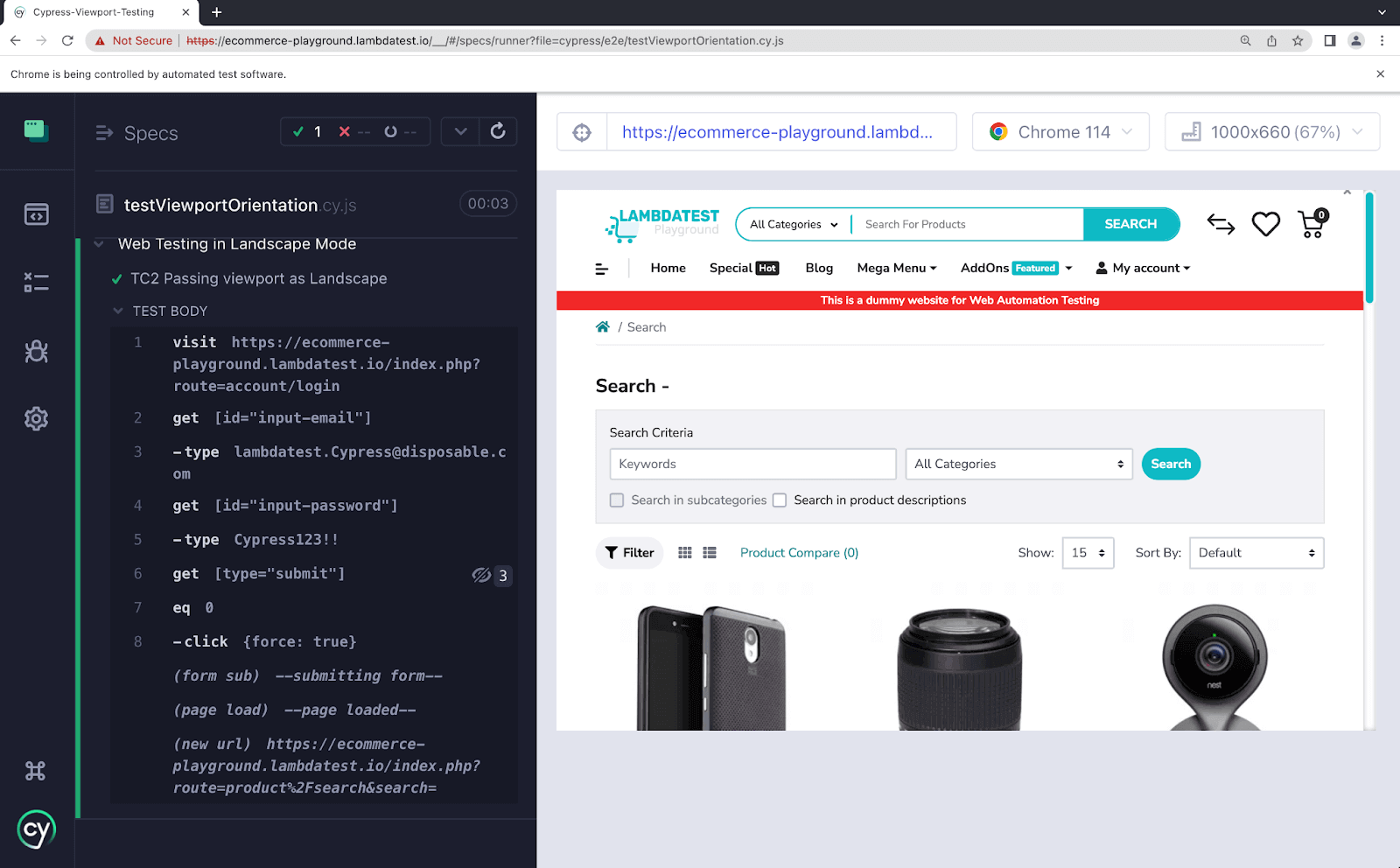Screen dimensions: 1400x868
Task: Toggle hidden elements eye icon on step 6
Action: click(481, 575)
